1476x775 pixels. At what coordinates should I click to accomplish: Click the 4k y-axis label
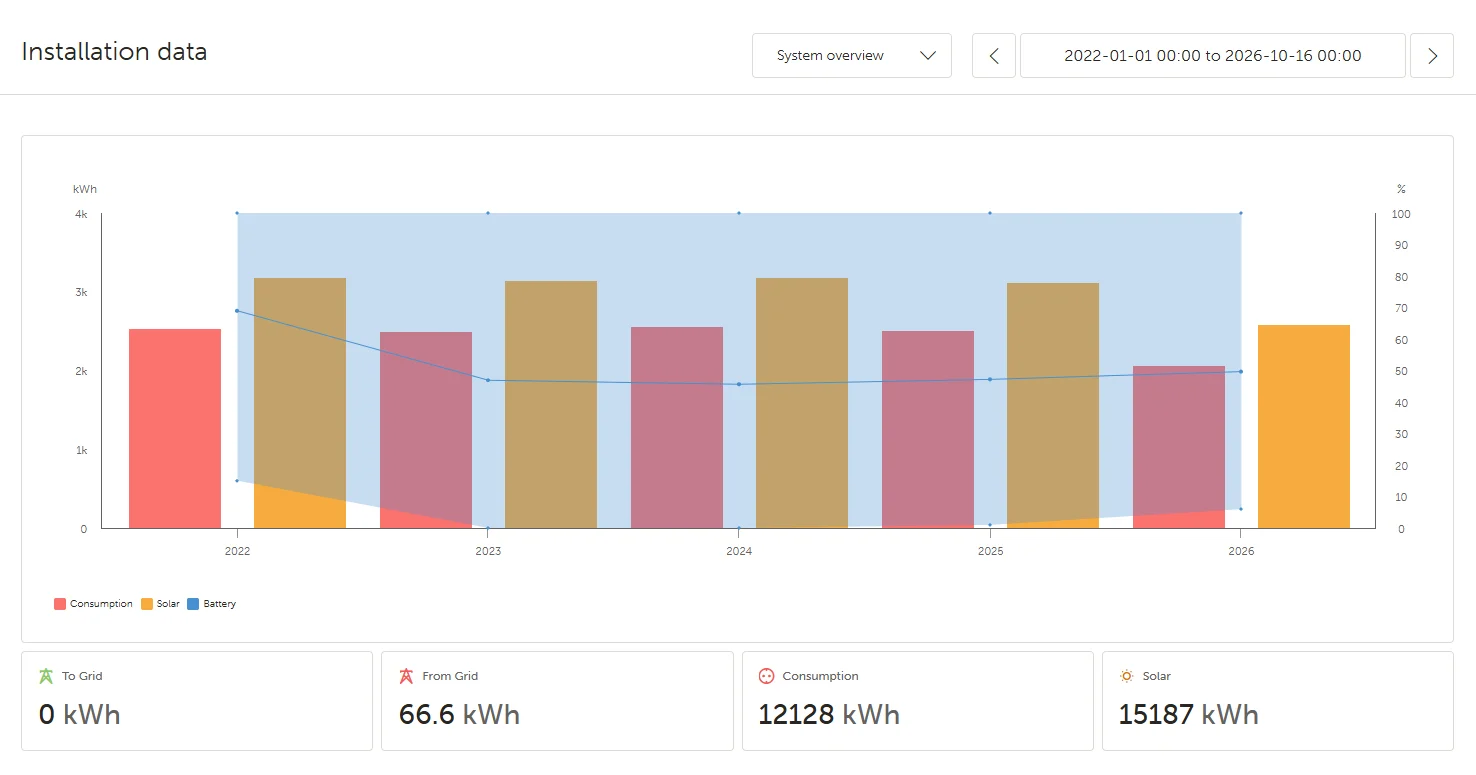(x=81, y=214)
